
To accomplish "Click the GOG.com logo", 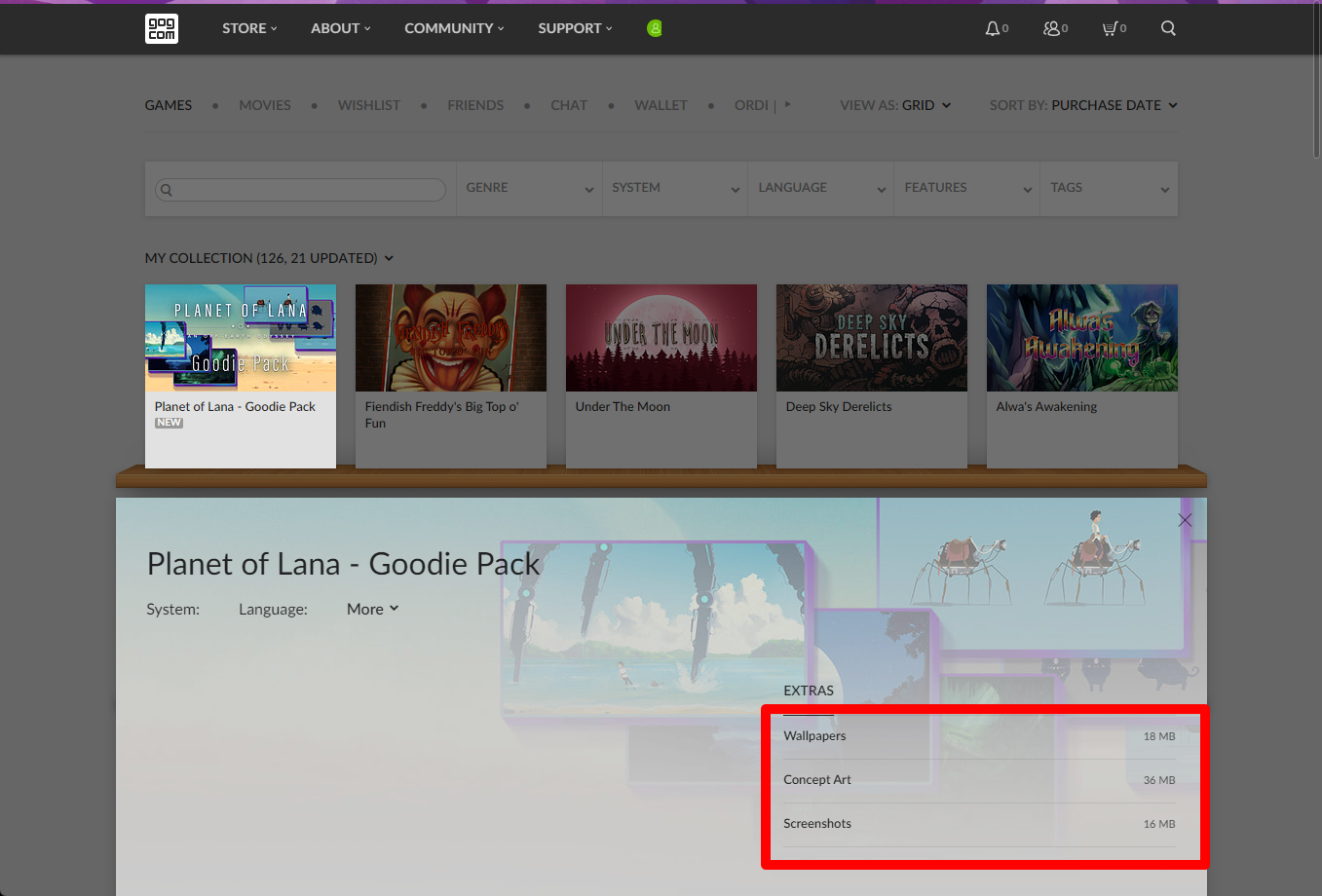I will (x=162, y=28).
